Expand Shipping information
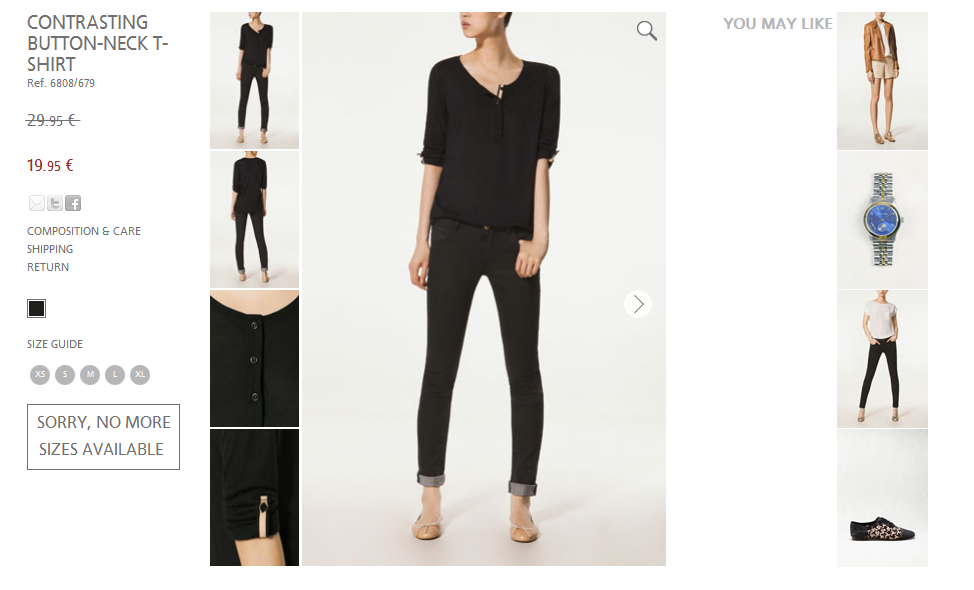This screenshot has height=590, width=974. click(50, 249)
